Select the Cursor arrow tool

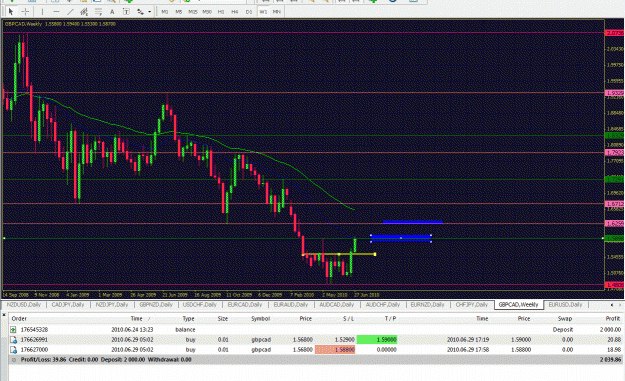11,12
